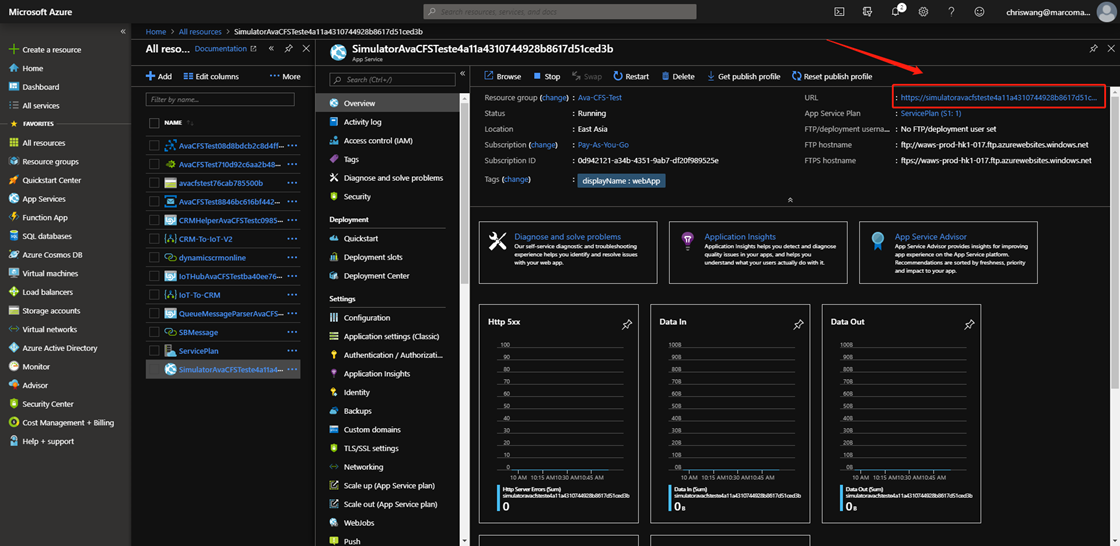This screenshot has width=1120, height=546.
Task: Open the portal settings gear
Action: (924, 11)
